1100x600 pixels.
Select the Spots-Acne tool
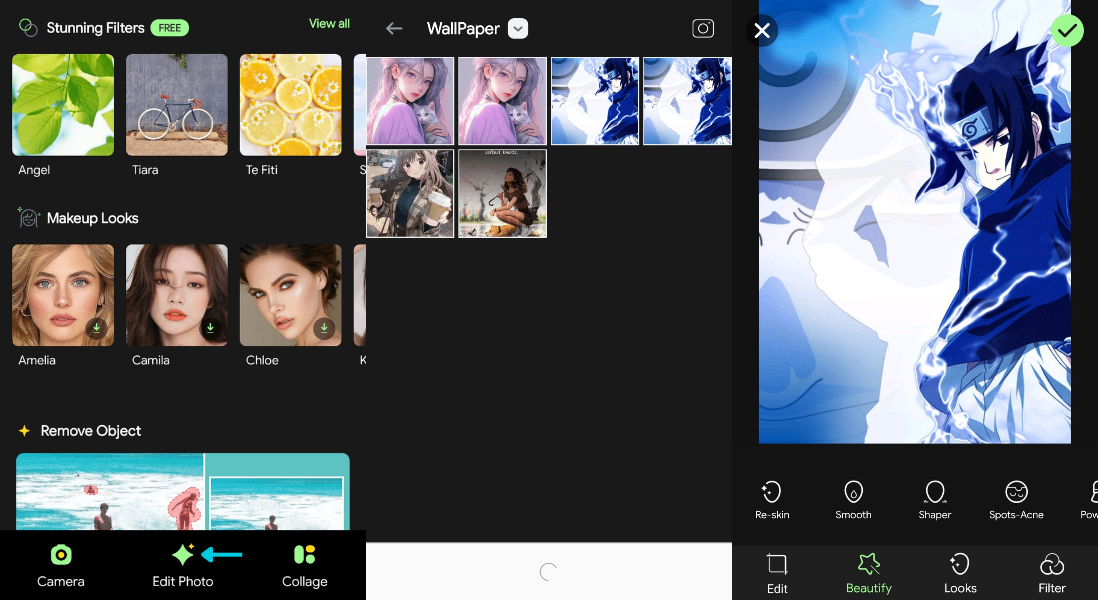tap(1016, 500)
